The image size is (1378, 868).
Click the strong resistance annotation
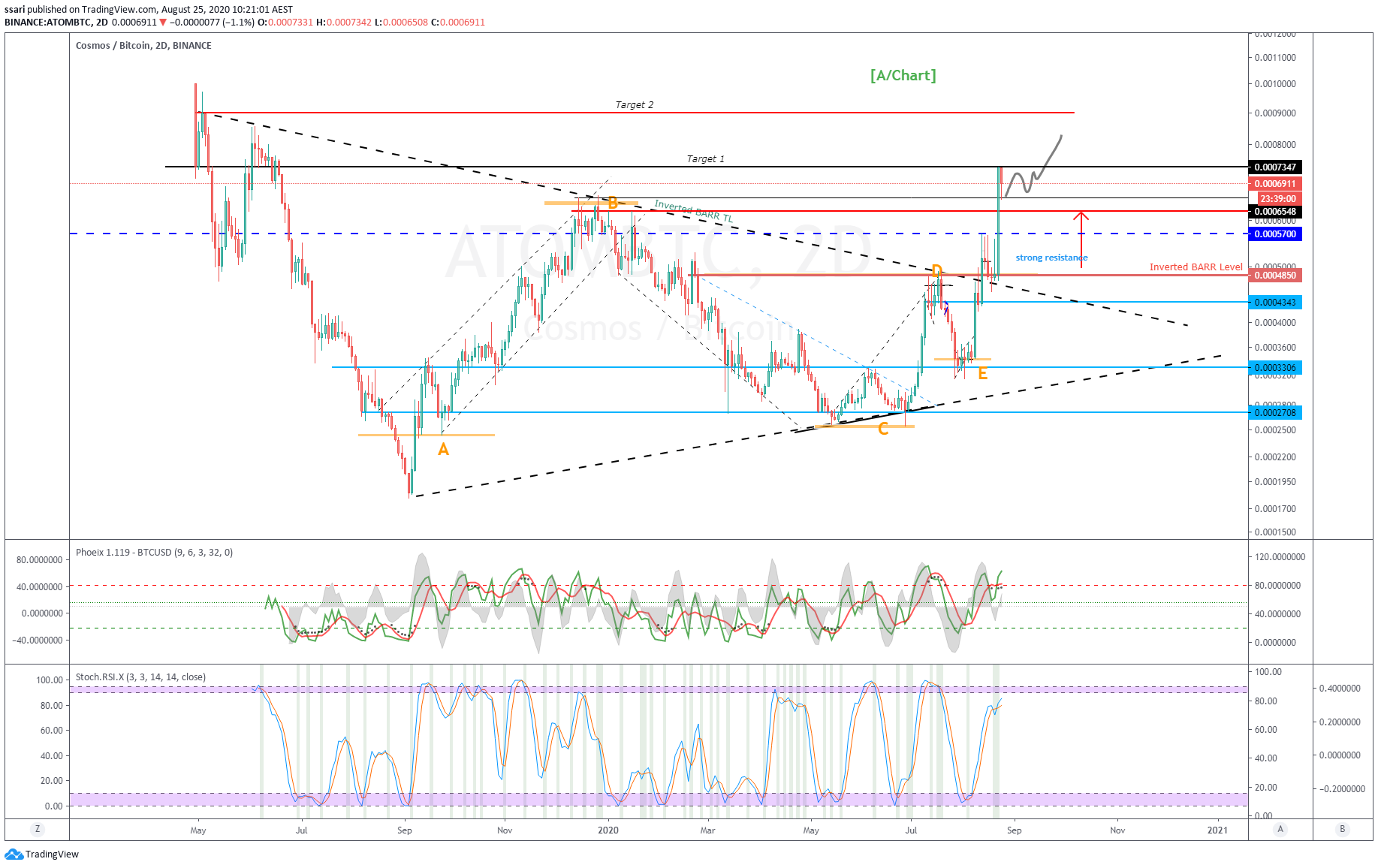1051,258
